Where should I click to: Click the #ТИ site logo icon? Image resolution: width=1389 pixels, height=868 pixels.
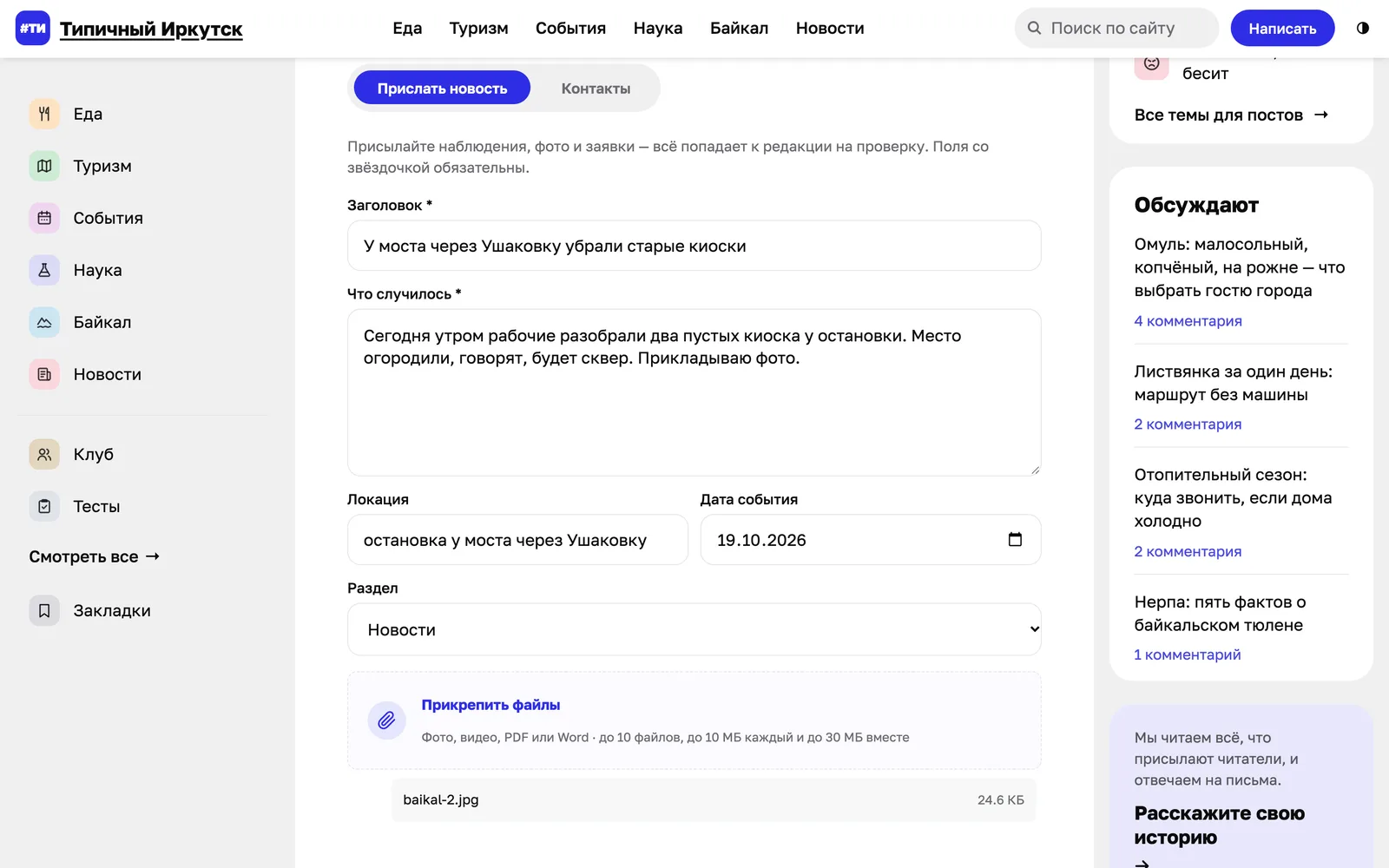click(x=33, y=29)
